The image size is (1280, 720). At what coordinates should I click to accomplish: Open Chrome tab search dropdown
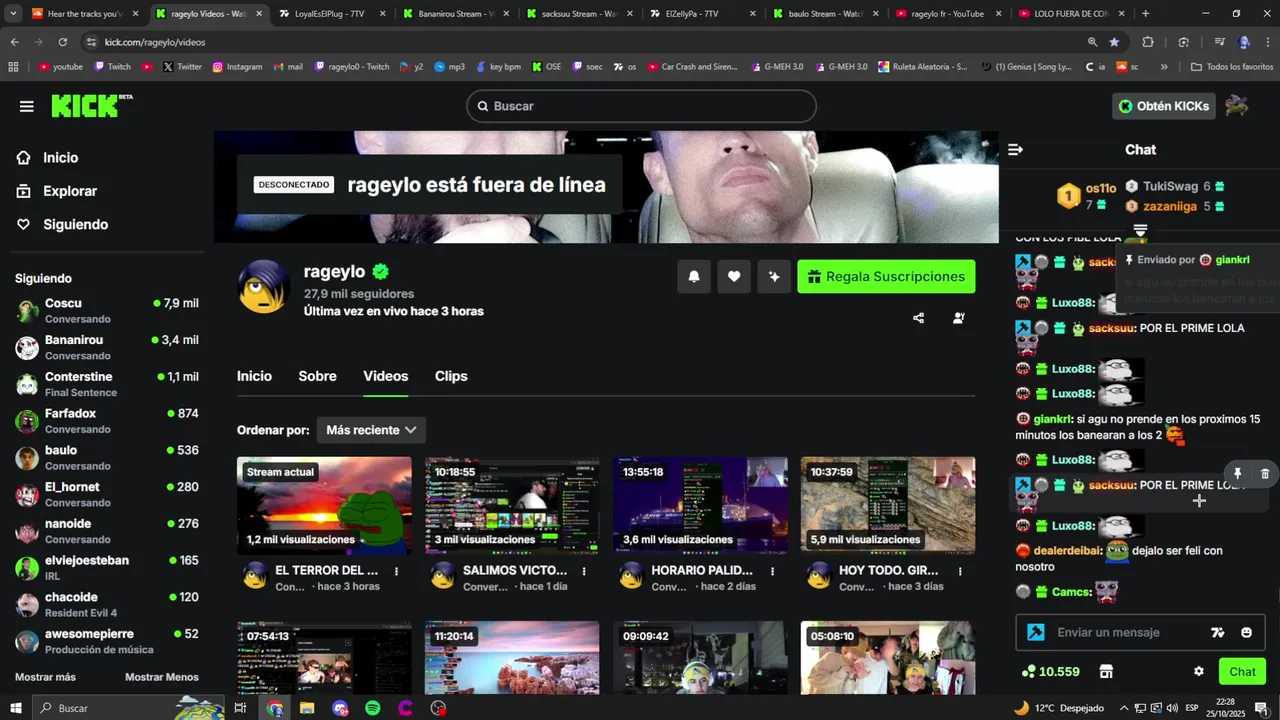tap(12, 14)
